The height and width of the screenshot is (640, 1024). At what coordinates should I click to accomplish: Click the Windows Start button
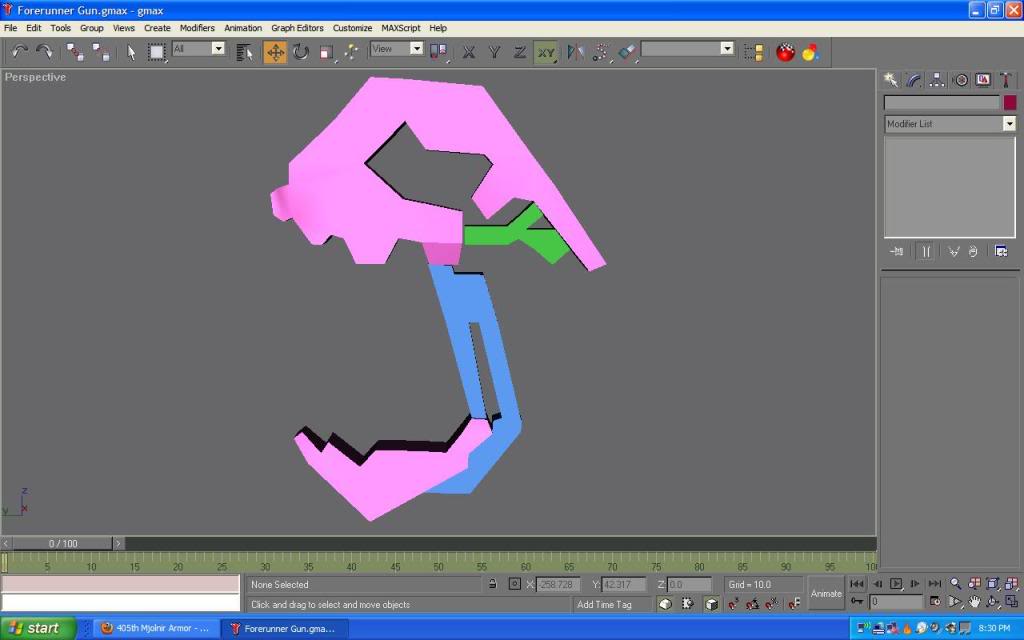(37, 628)
